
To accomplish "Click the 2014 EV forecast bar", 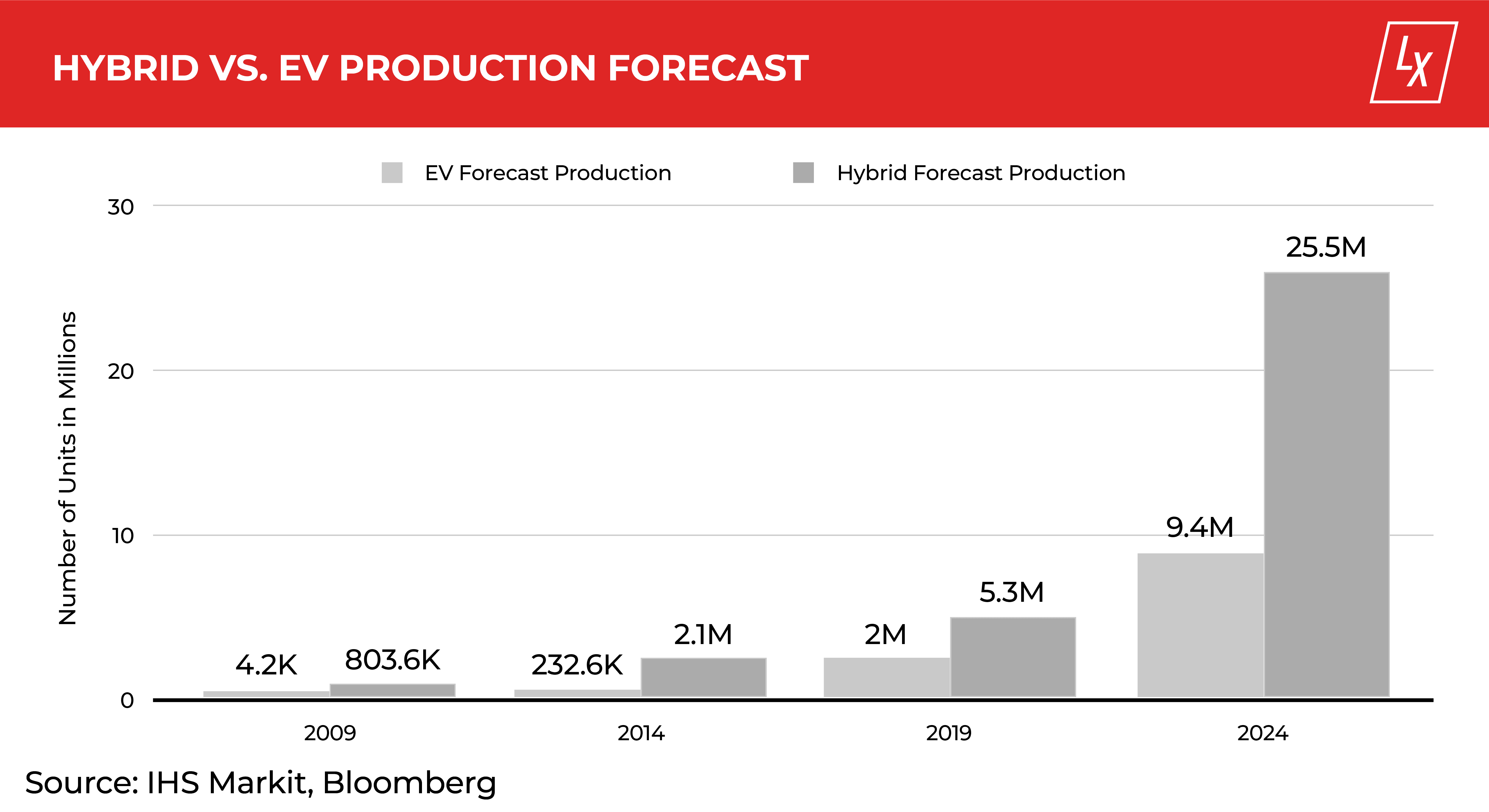I will point(577,693).
